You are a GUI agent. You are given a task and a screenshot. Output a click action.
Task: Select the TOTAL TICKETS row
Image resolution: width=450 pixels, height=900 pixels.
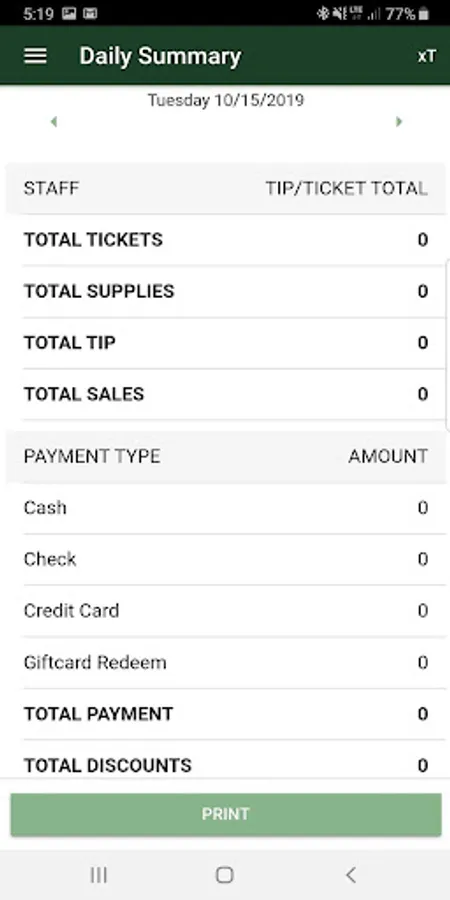(x=226, y=240)
